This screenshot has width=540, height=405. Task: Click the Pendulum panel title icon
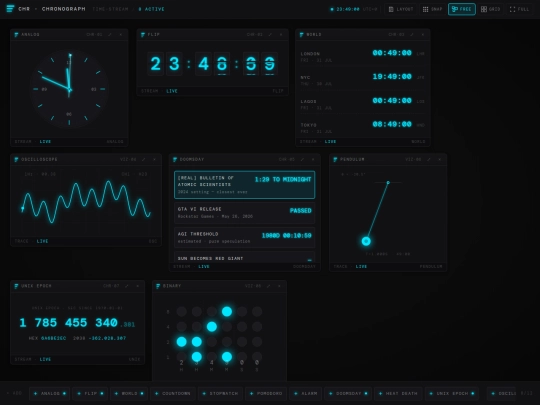pos(335,159)
